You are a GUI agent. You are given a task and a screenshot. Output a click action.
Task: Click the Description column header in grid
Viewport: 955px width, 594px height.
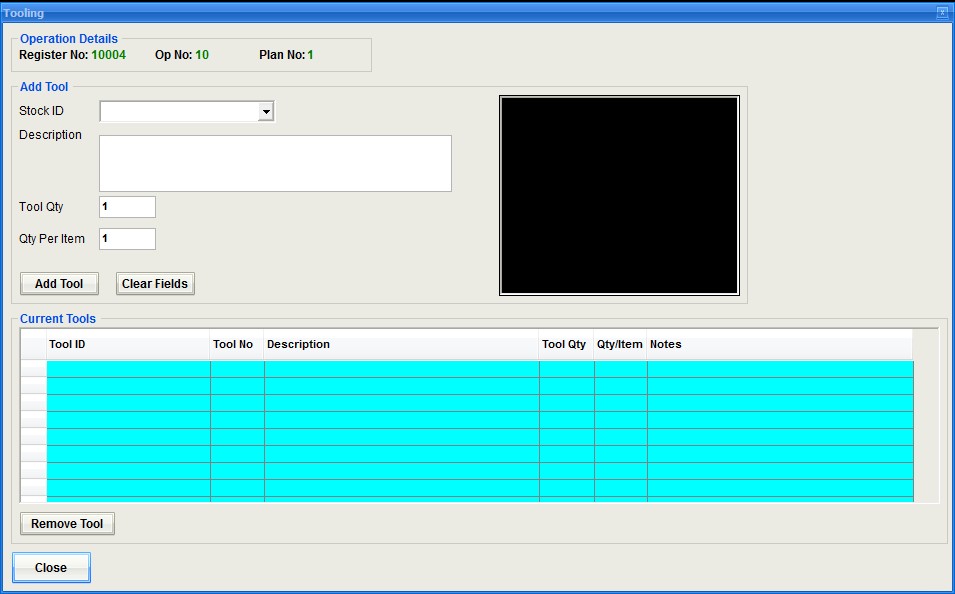(401, 345)
